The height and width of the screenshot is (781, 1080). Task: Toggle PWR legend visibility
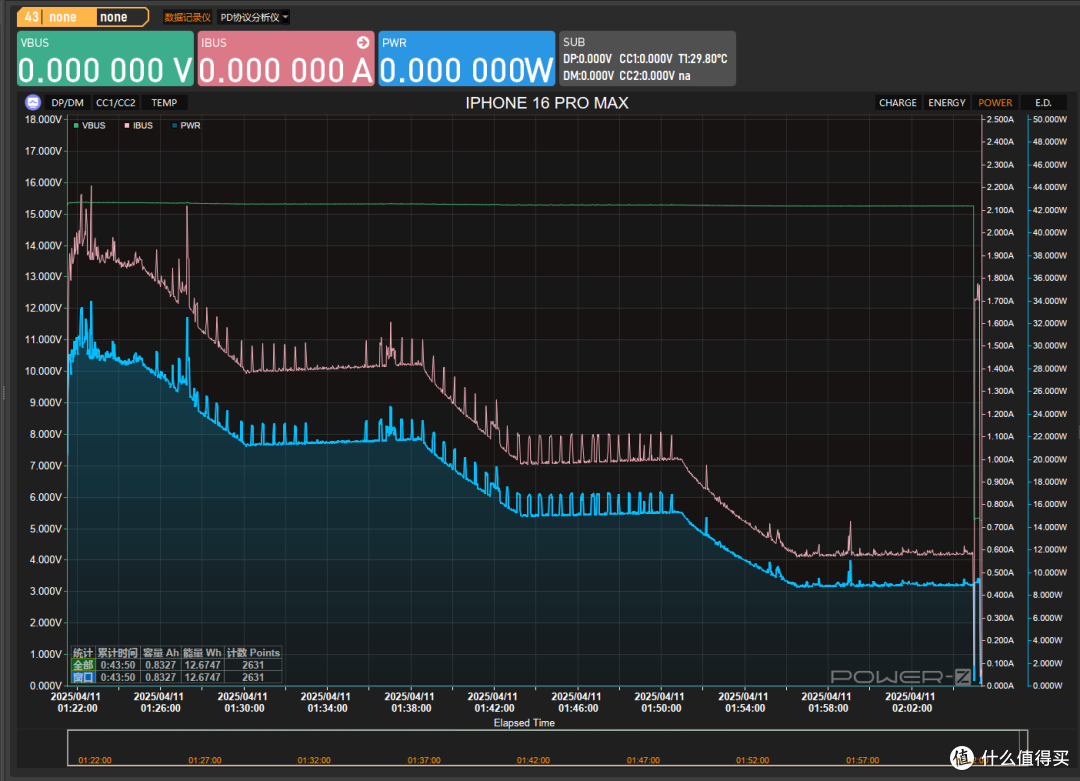click(186, 125)
